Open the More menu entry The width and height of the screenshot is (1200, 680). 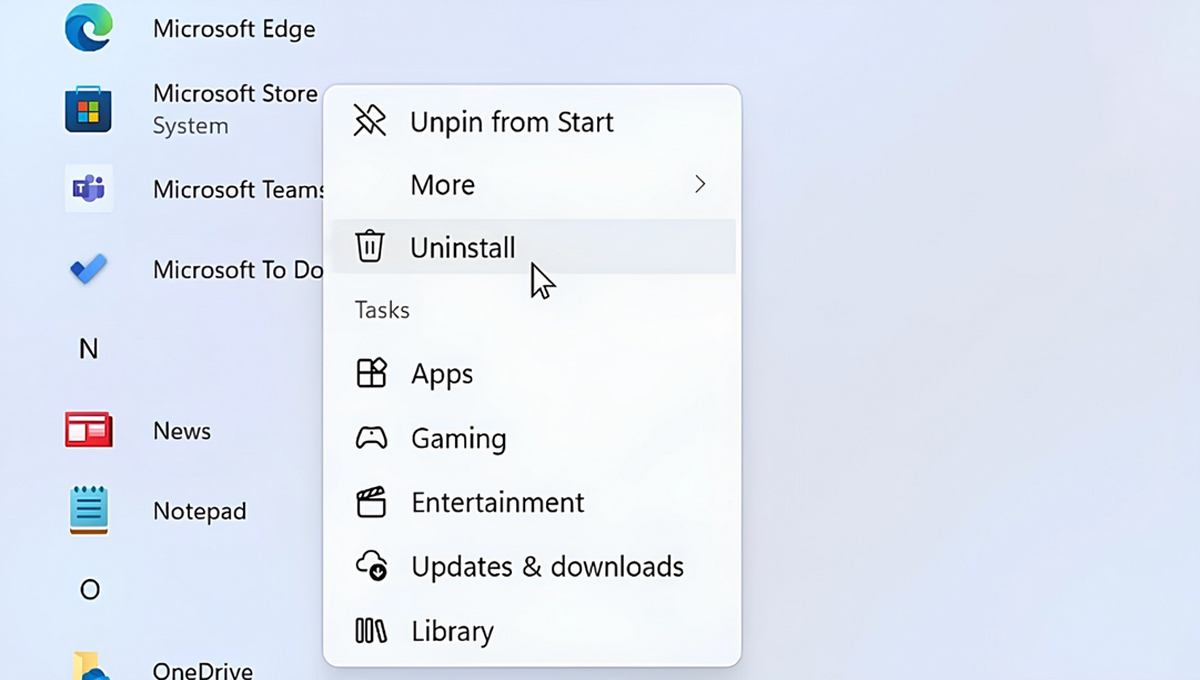[533, 184]
